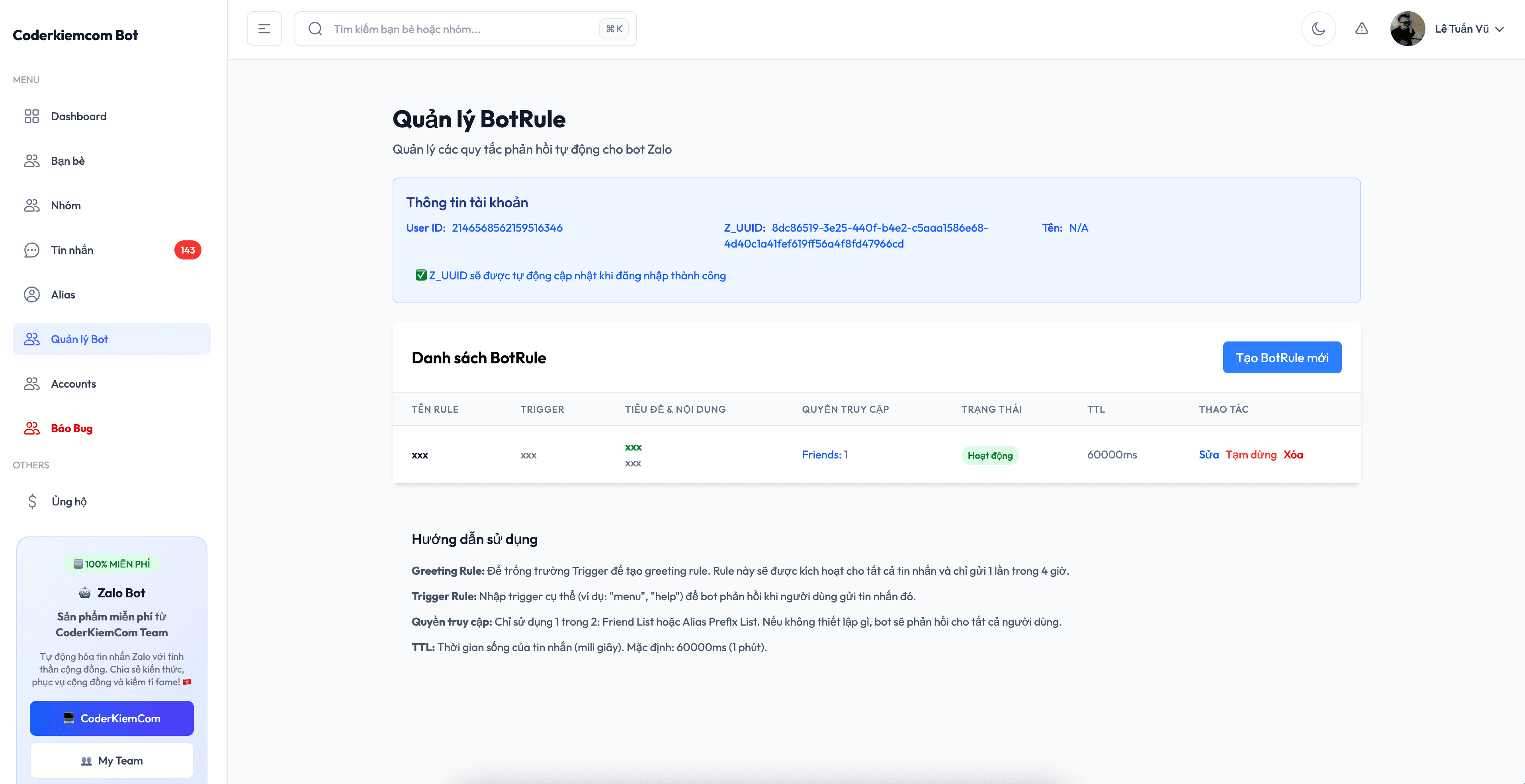Delete the xxx rule with Xóa

coord(1293,454)
